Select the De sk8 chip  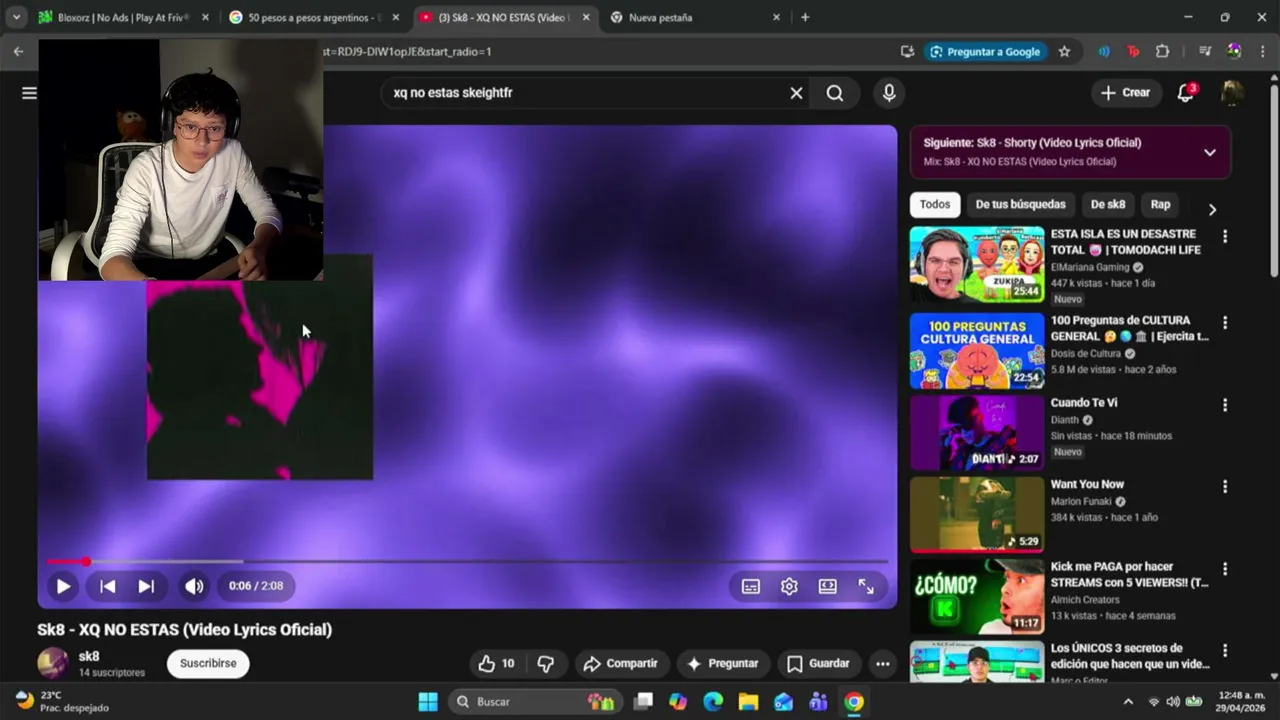(1107, 205)
